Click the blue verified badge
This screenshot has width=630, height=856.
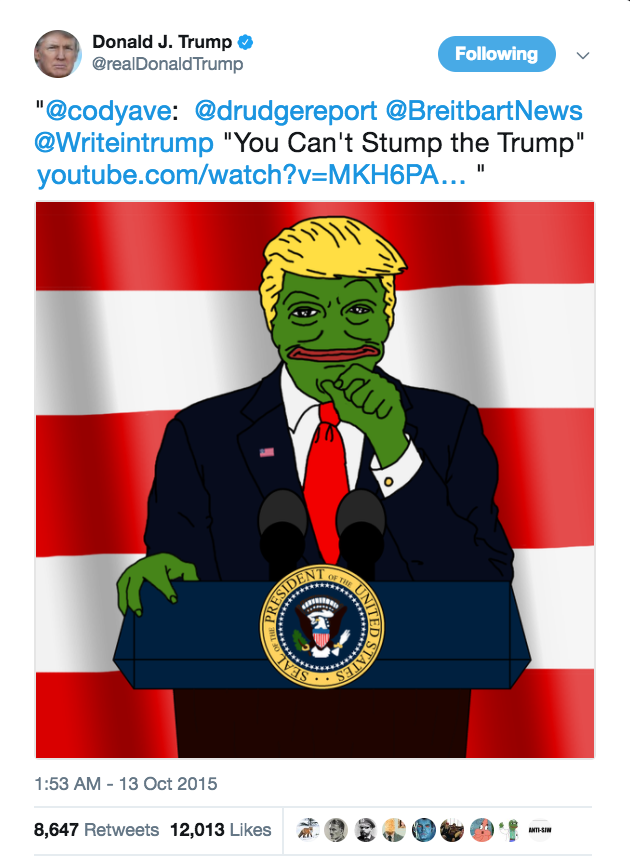click(x=246, y=42)
